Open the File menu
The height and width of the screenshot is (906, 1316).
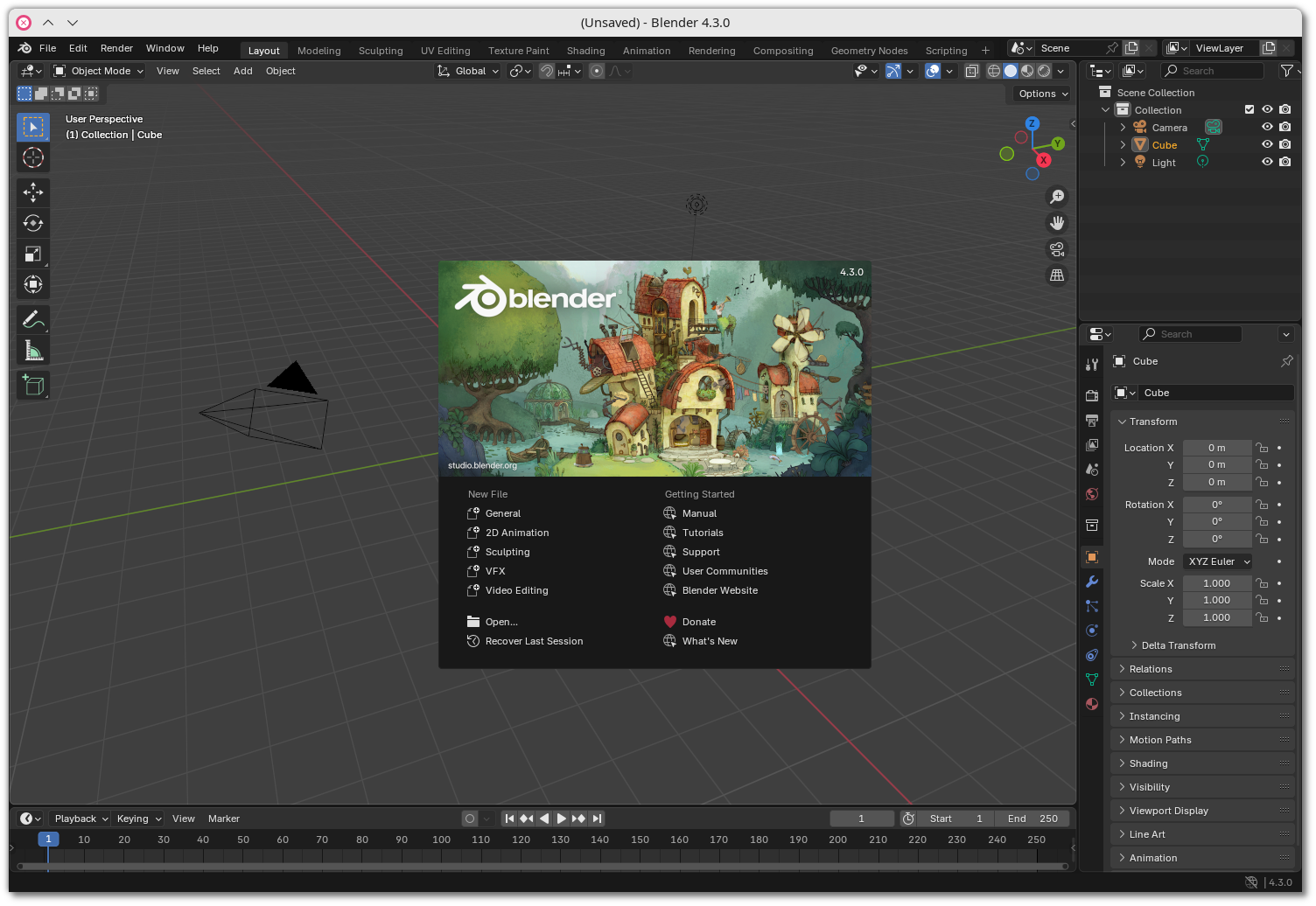[47, 48]
